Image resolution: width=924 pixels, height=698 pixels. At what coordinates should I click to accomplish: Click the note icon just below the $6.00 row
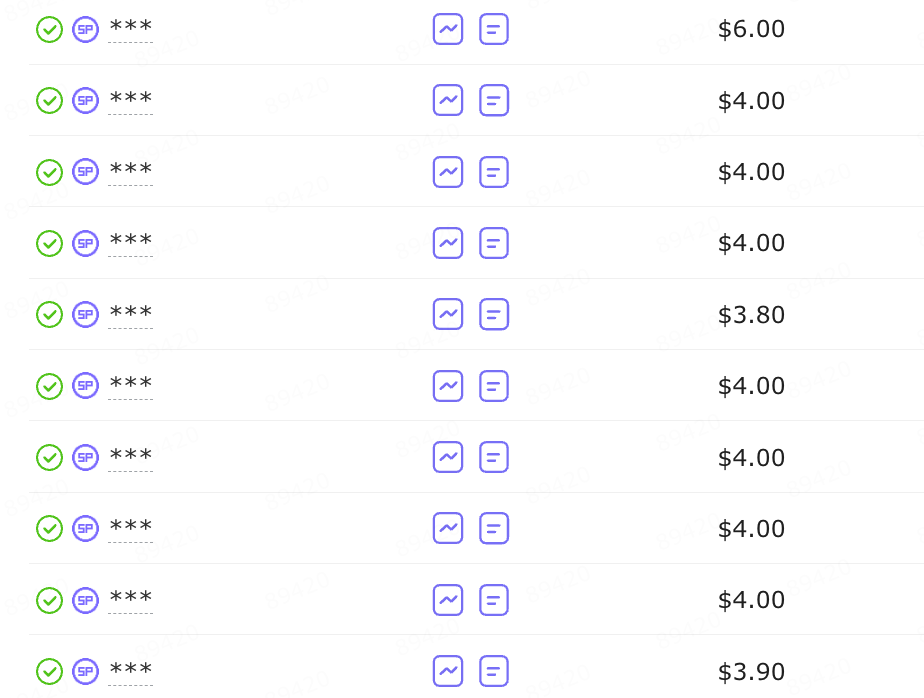click(x=494, y=100)
